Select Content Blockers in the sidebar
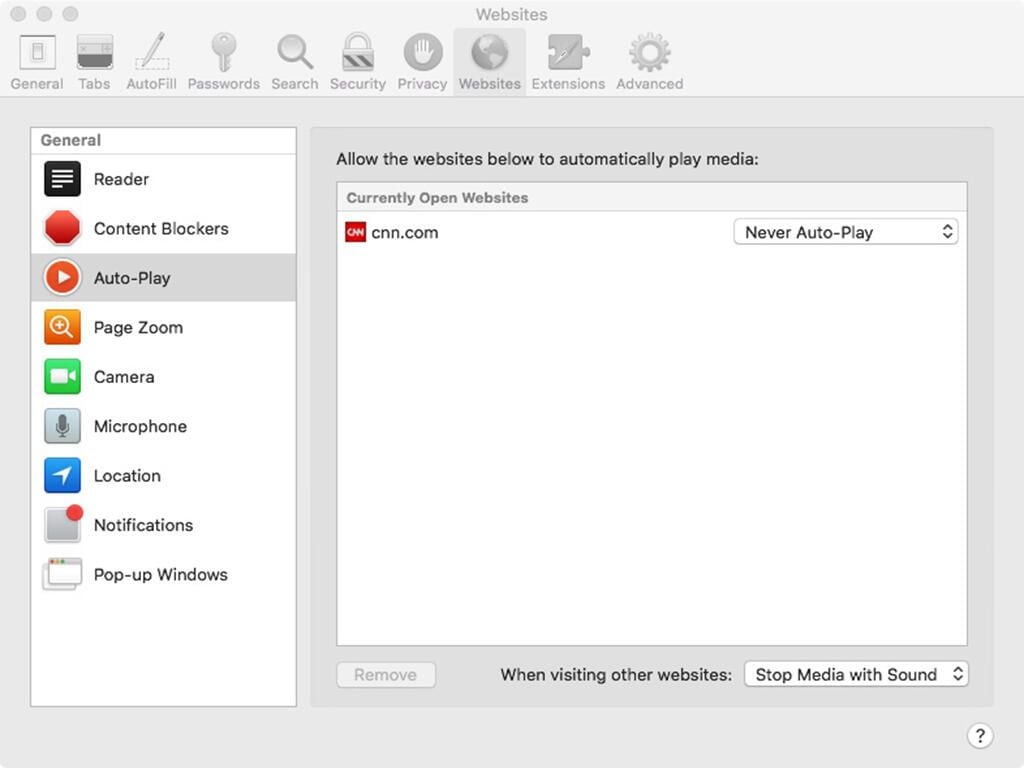The height and width of the screenshot is (768, 1024). point(163,229)
